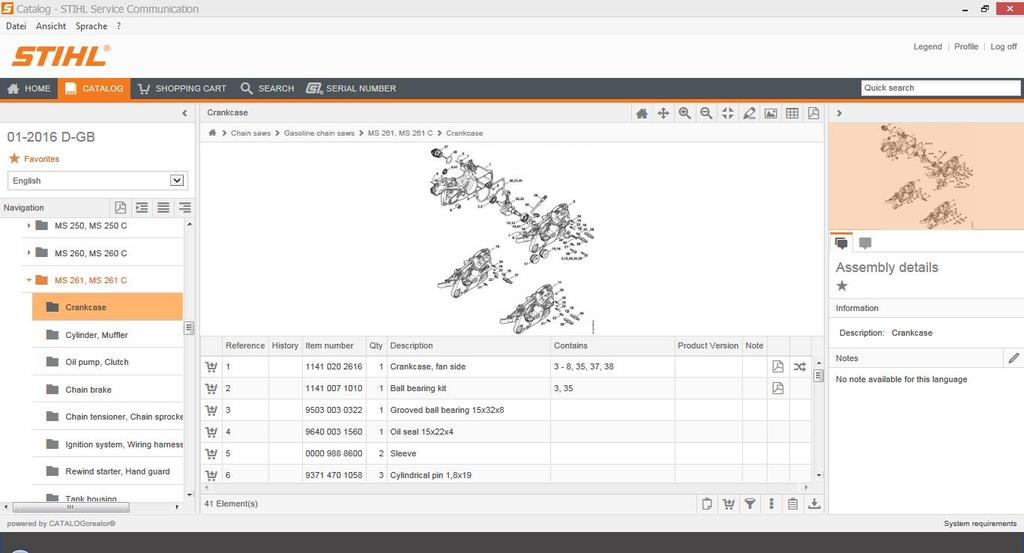The height and width of the screenshot is (553, 1024).
Task: Open the ? help menu
Action: tap(119, 26)
